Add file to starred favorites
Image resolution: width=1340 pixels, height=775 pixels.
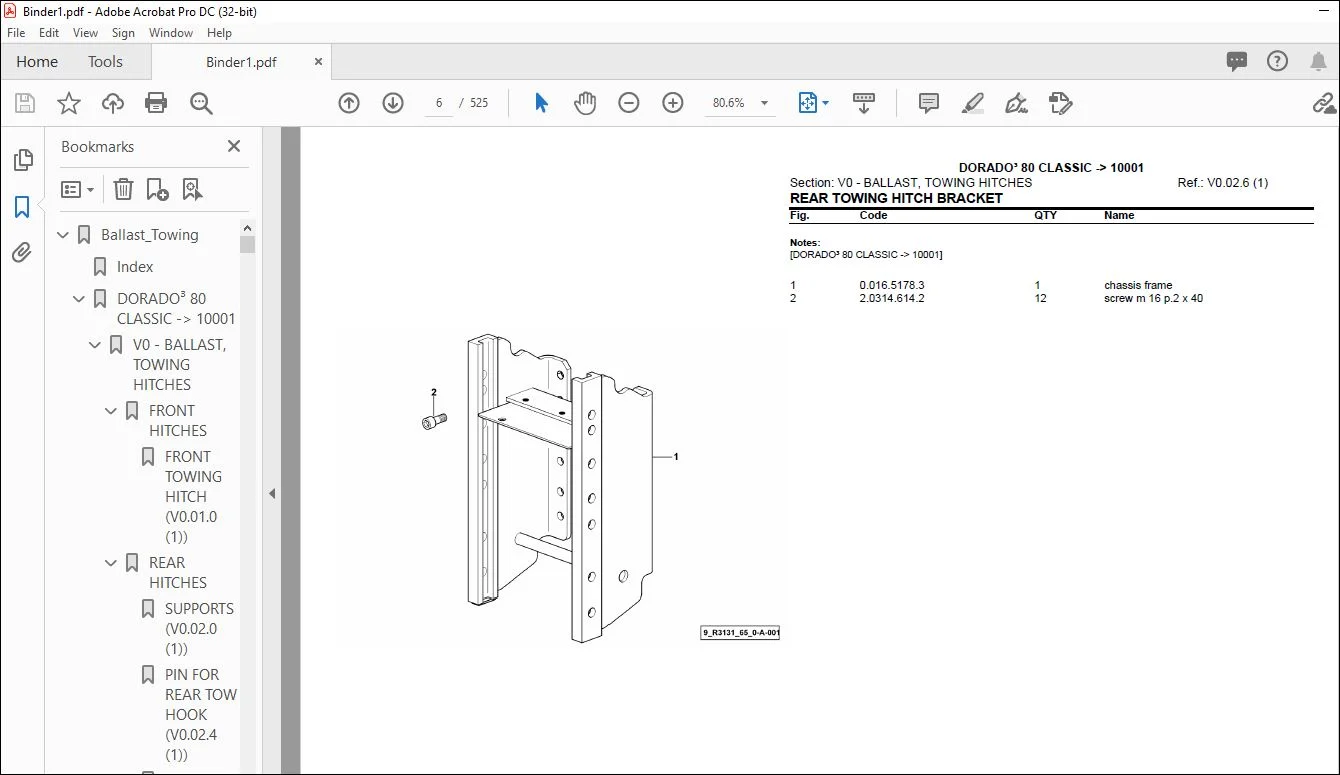coord(69,103)
